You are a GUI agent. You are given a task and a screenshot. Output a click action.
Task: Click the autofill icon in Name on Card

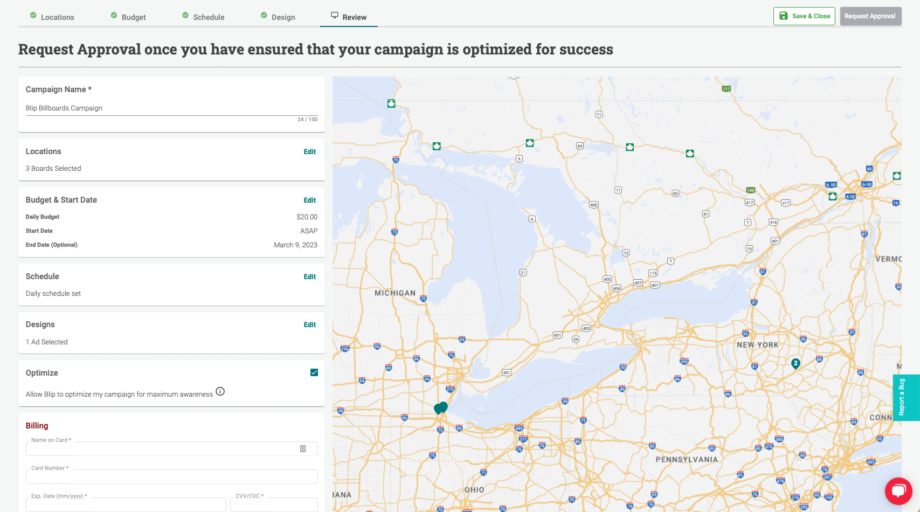coord(303,449)
